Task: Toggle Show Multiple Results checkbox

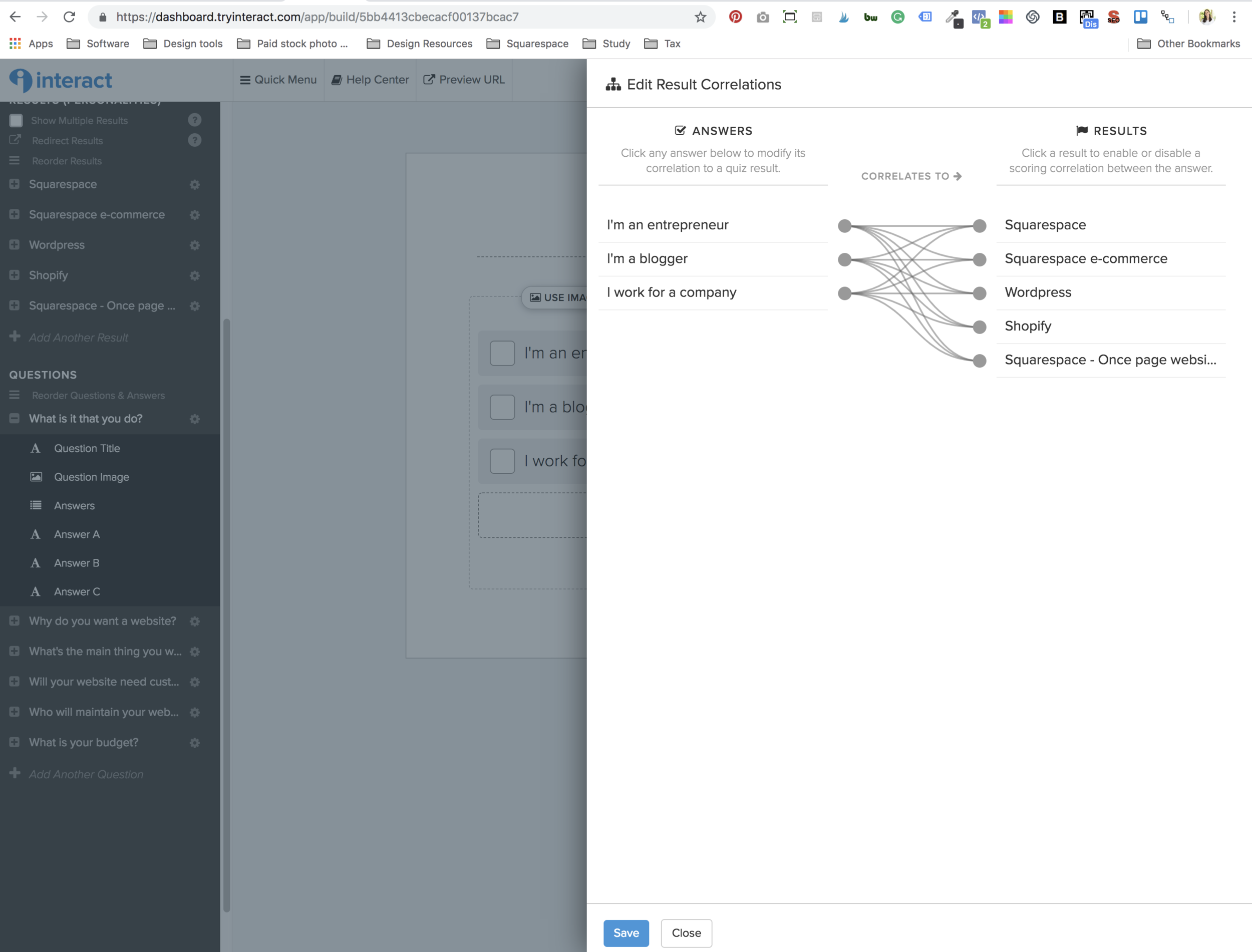Action: [x=16, y=121]
